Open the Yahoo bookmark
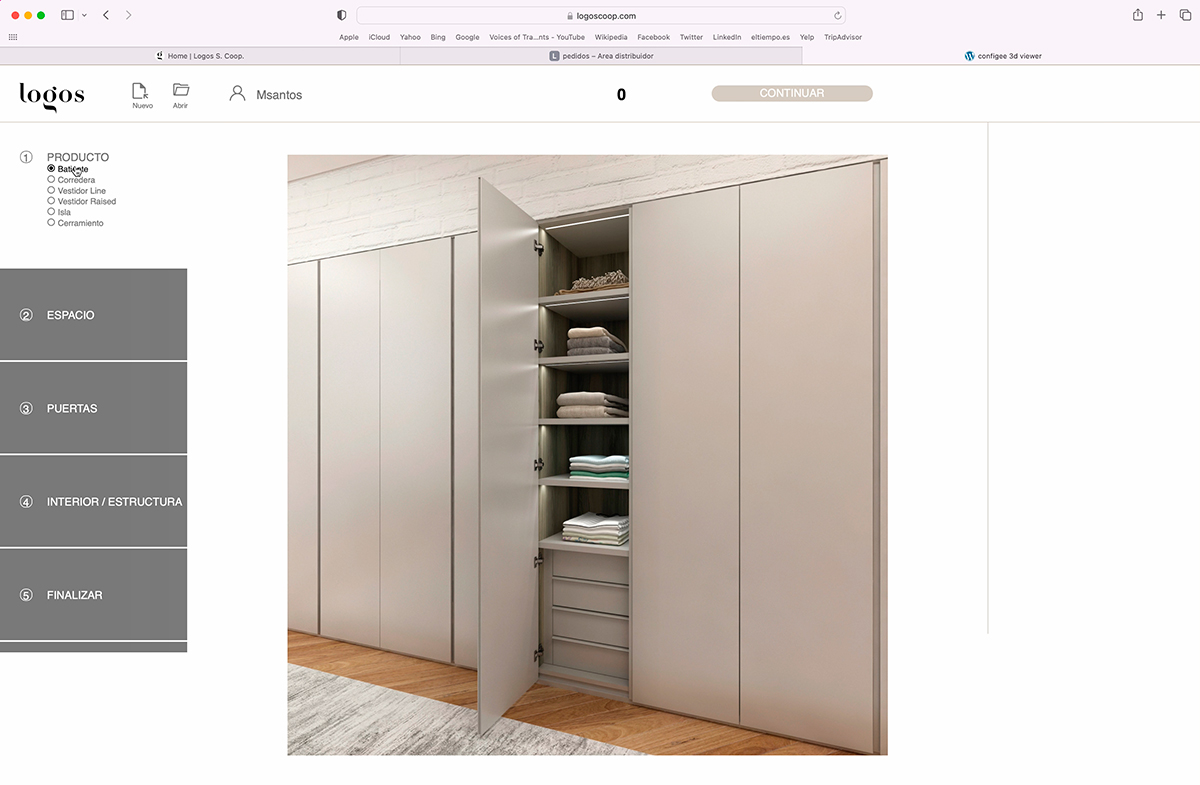1200x785 pixels. coord(410,37)
